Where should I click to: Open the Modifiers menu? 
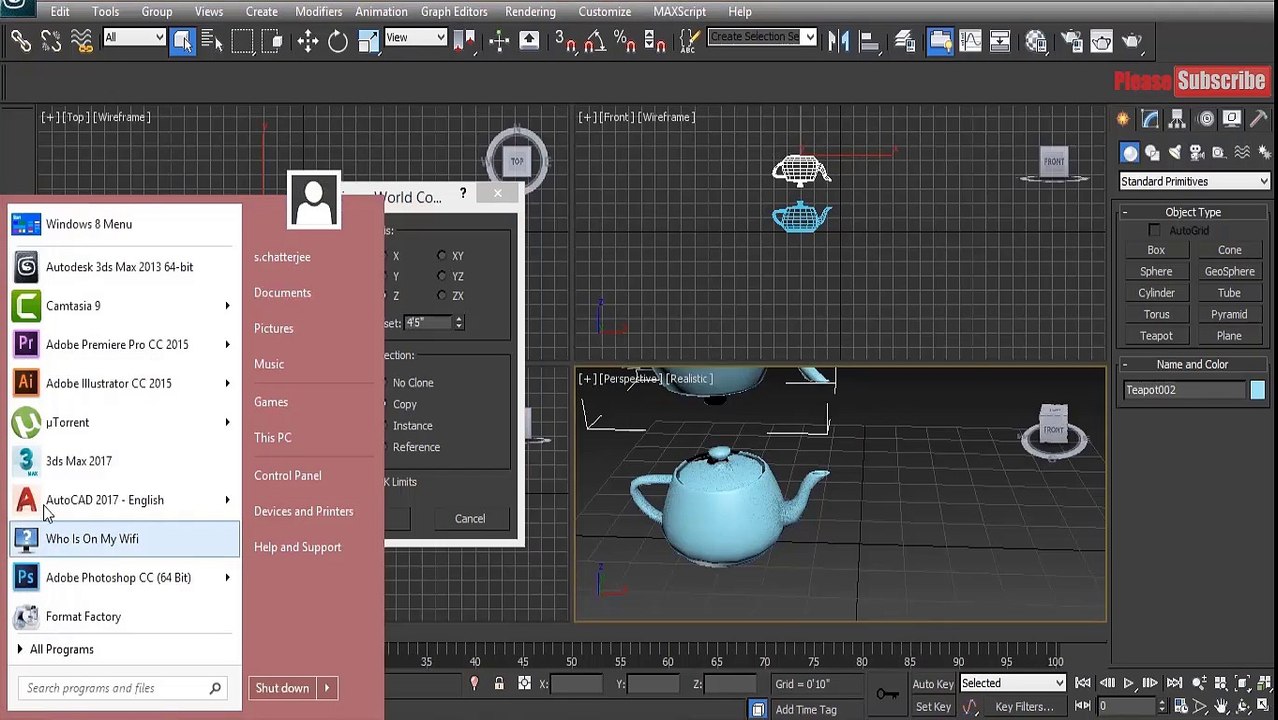click(318, 12)
